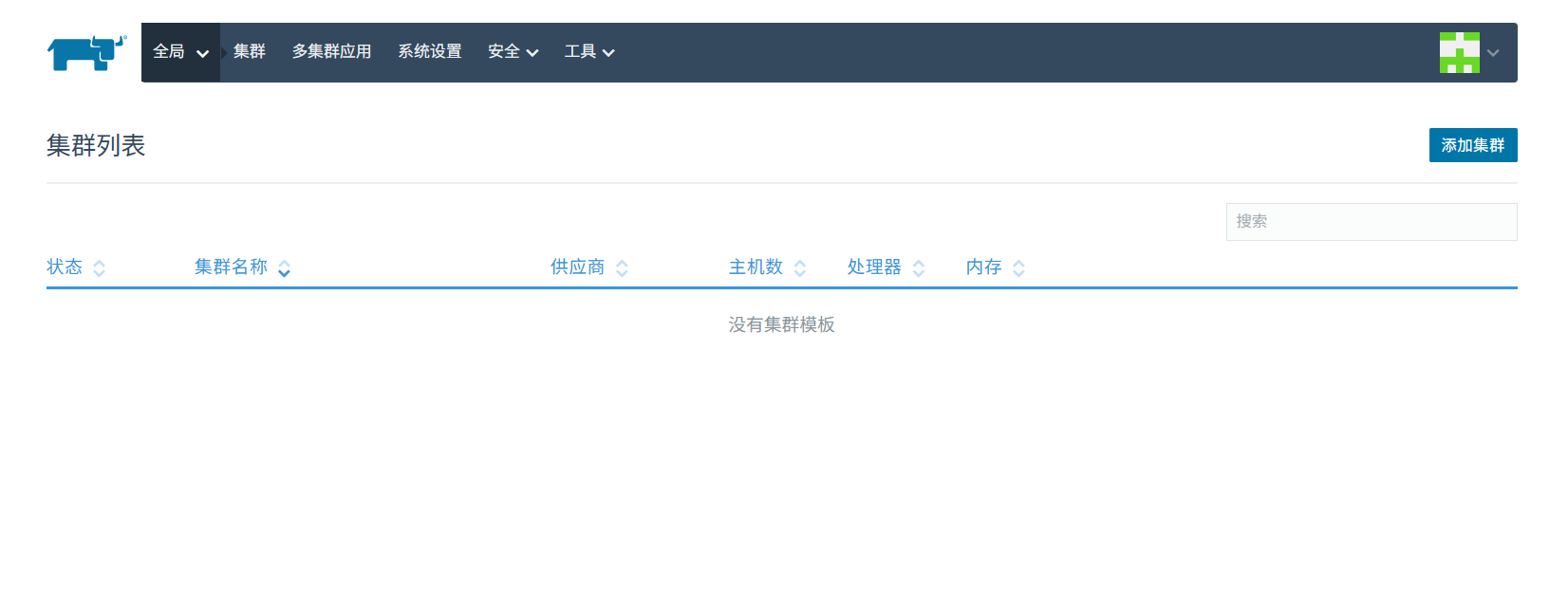Click the green user avatar icon
Image resolution: width=1568 pixels, height=608 pixels.
[x=1460, y=52]
